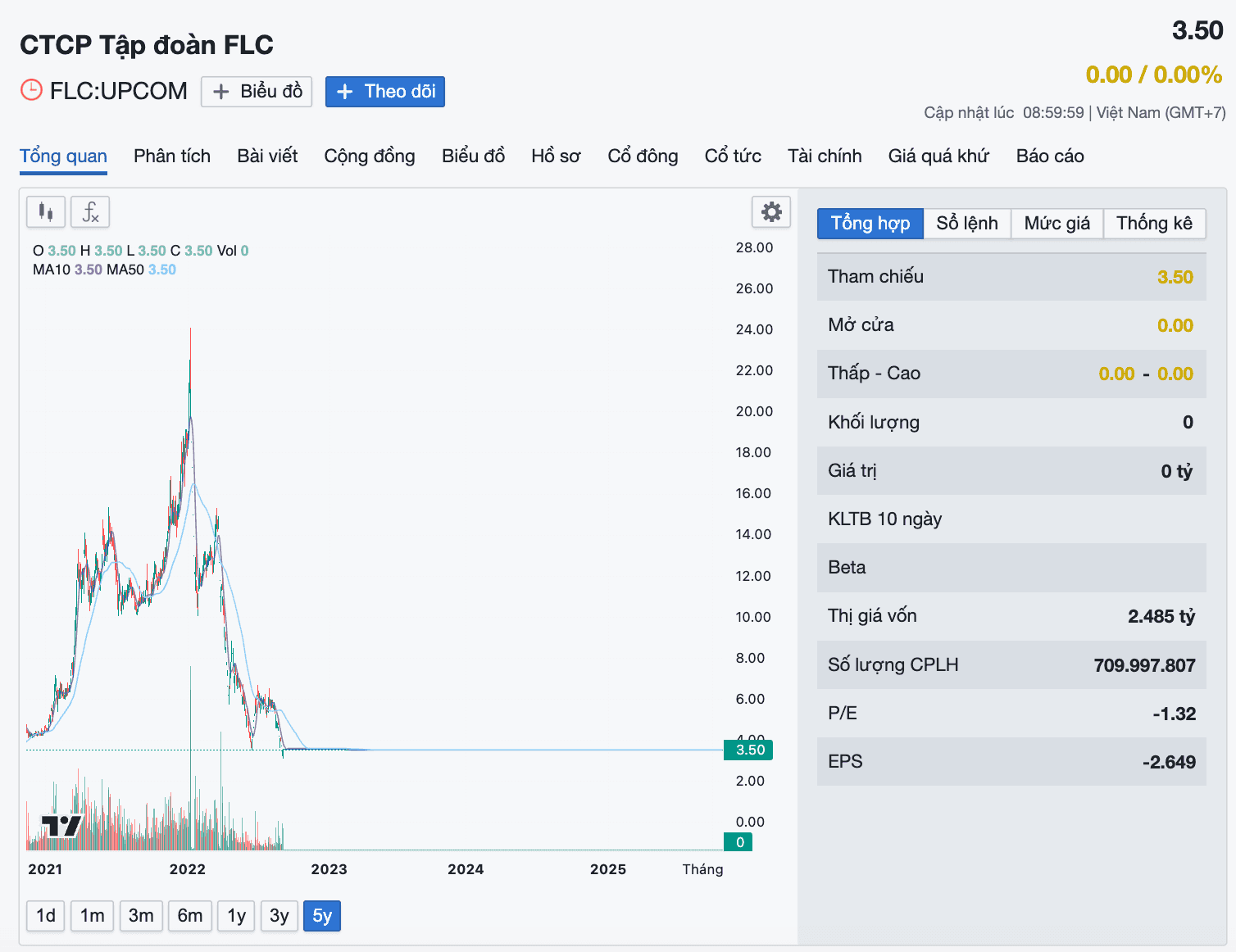This screenshot has height=952, width=1236.
Task: Open the Giá quá khứ tab
Action: point(938,156)
